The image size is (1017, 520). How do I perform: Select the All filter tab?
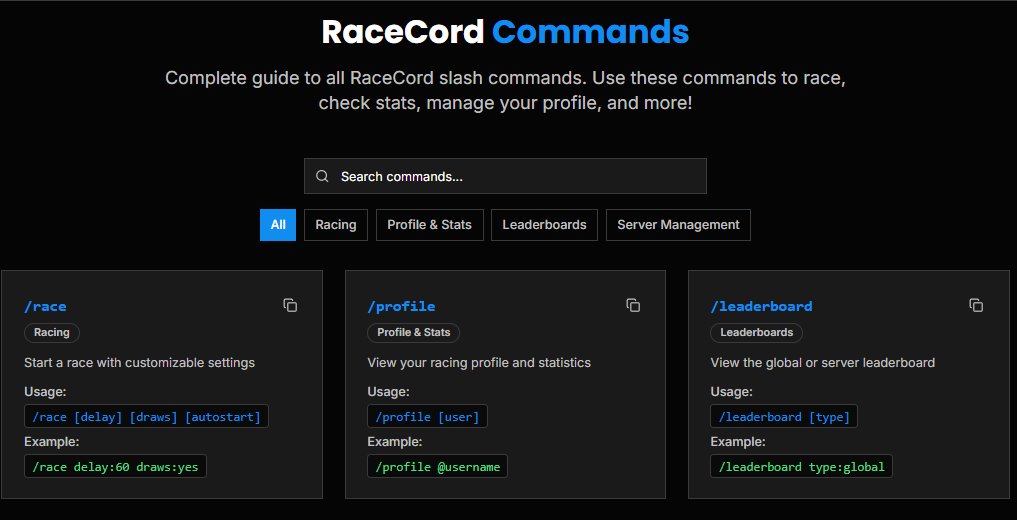pyautogui.click(x=278, y=225)
